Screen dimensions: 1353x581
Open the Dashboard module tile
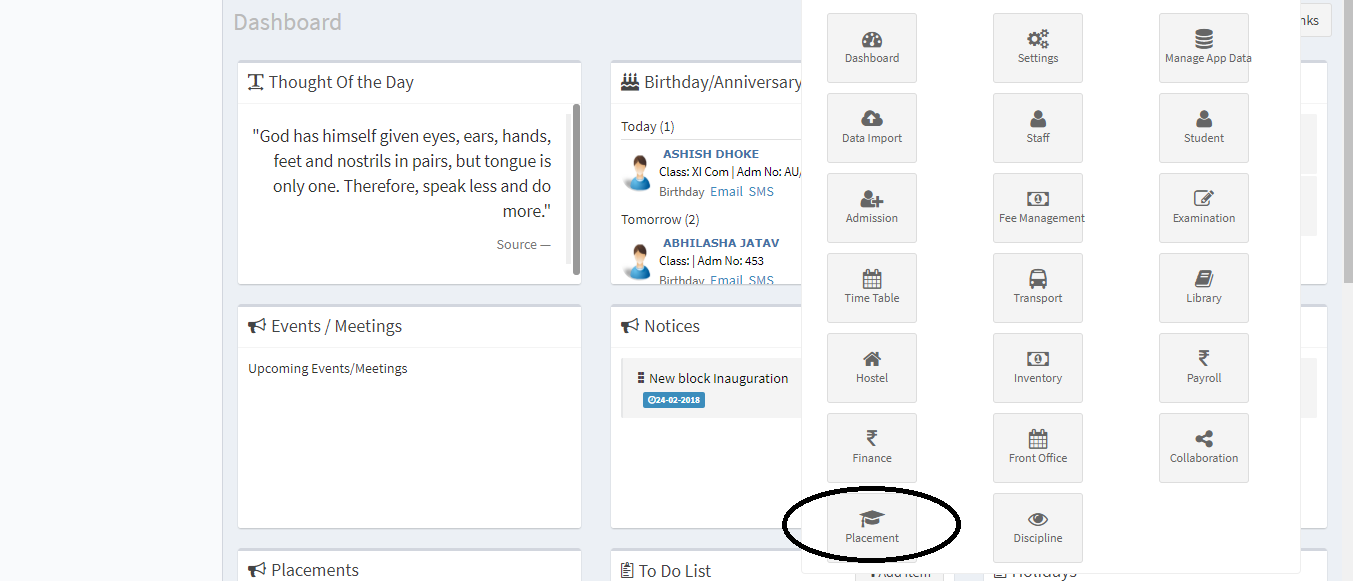tap(872, 48)
